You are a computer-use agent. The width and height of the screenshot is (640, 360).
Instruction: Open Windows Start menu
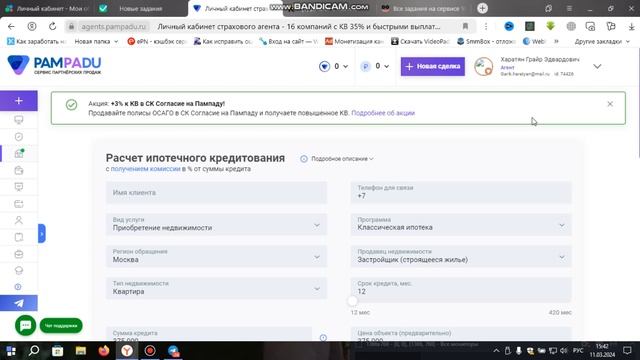click(11, 351)
